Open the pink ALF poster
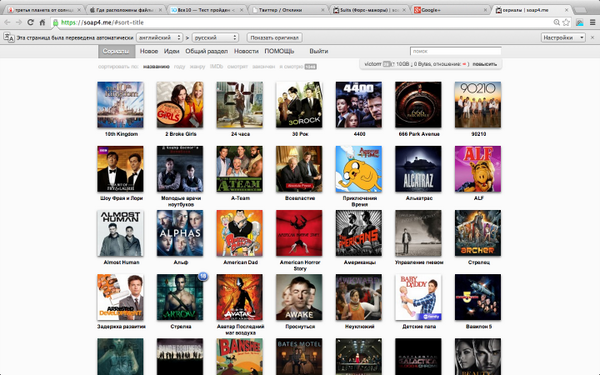The height and width of the screenshot is (375, 600). click(478, 169)
